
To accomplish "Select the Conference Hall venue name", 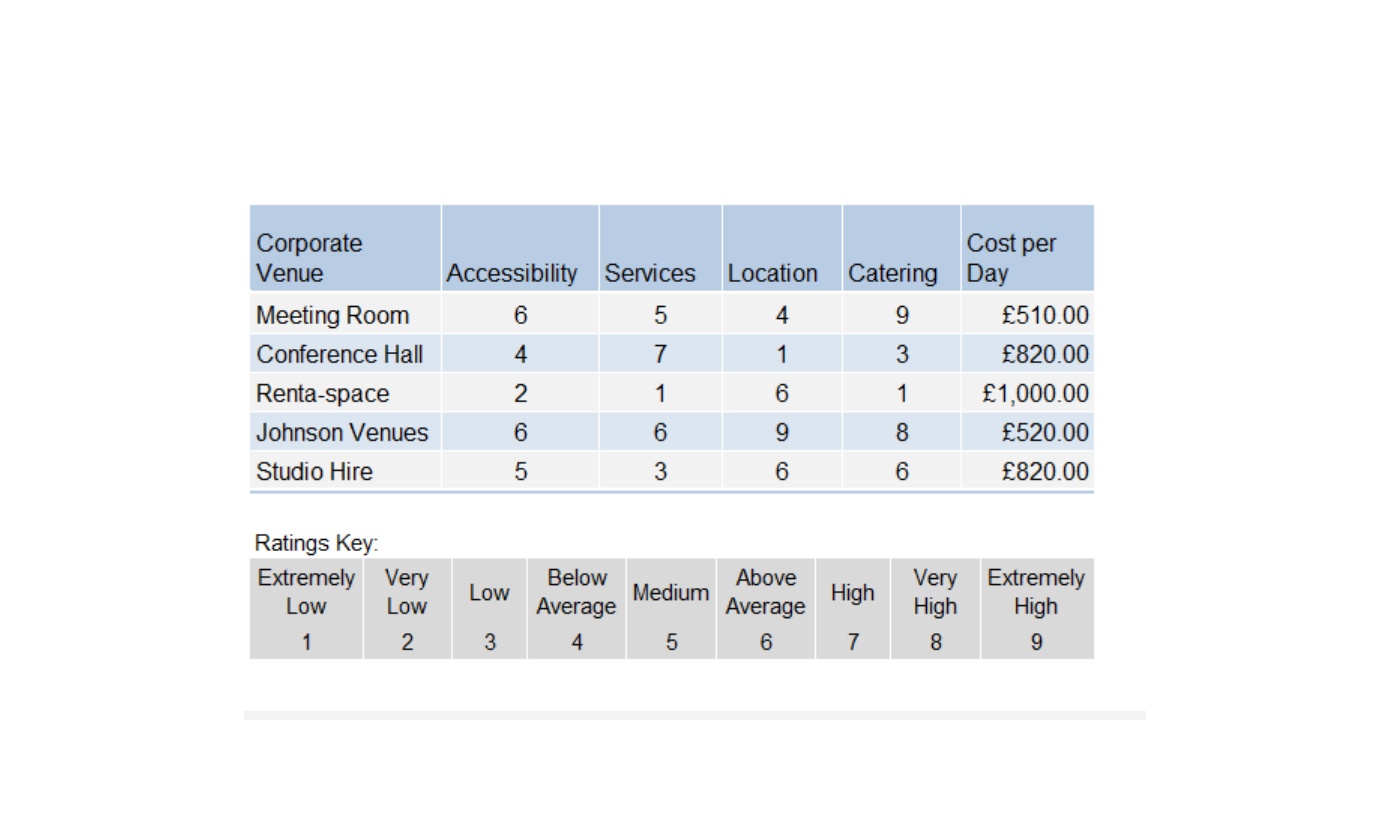I will pos(339,354).
